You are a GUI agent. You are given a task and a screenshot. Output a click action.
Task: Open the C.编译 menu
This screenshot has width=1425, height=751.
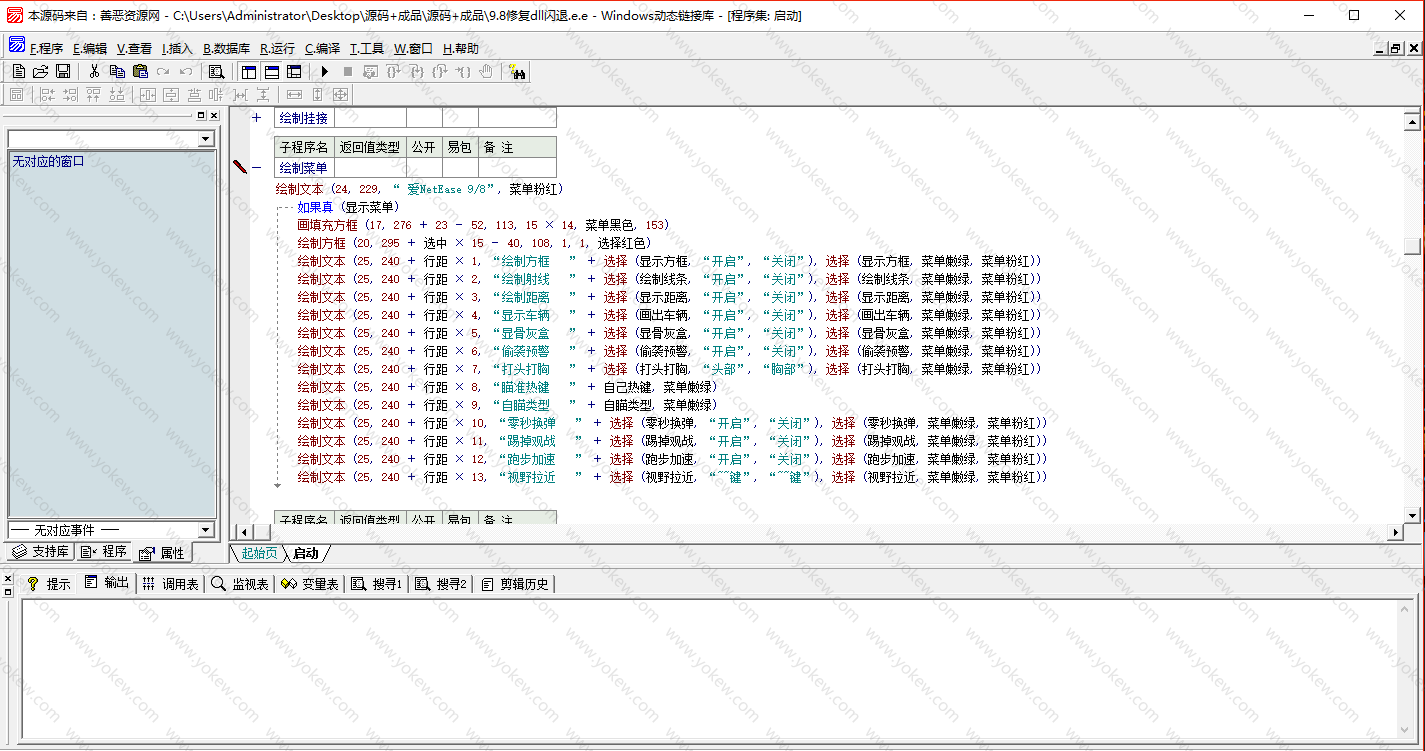tap(322, 48)
